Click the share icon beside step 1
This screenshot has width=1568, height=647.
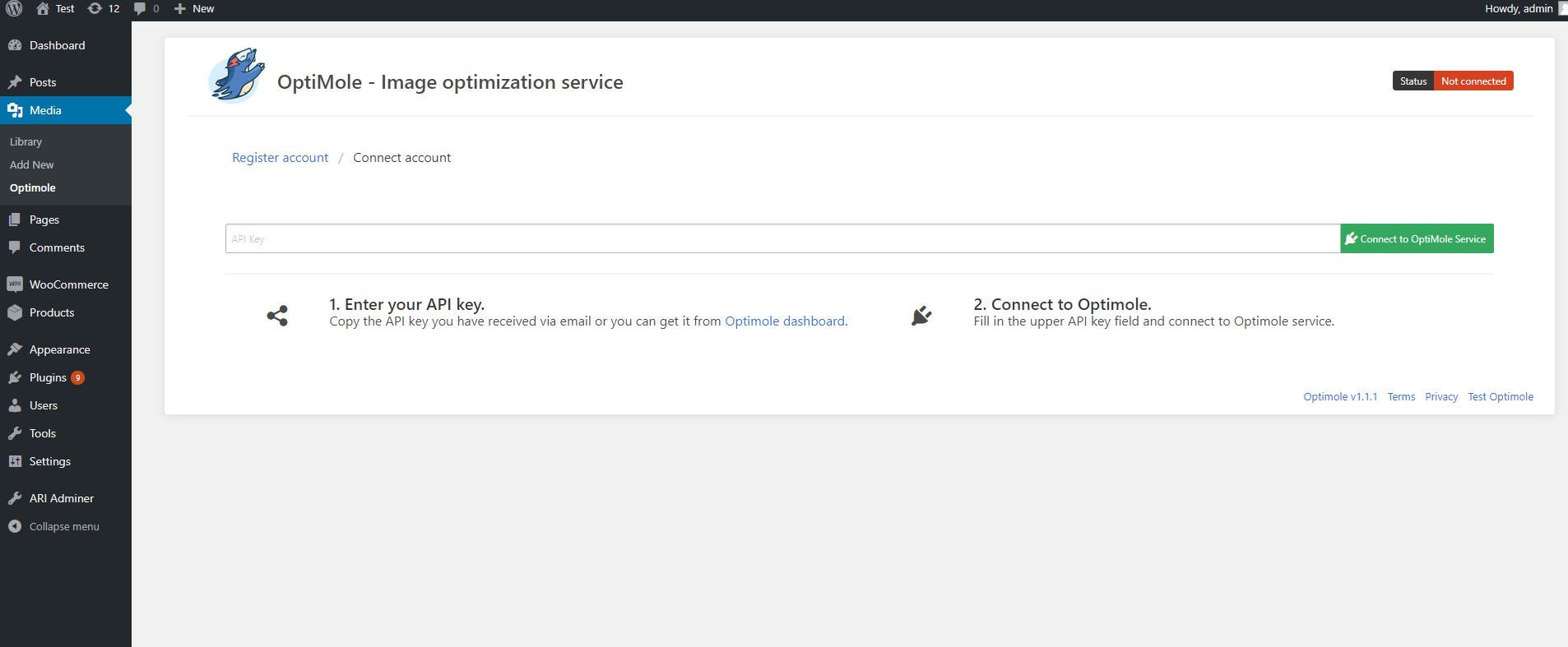point(277,316)
